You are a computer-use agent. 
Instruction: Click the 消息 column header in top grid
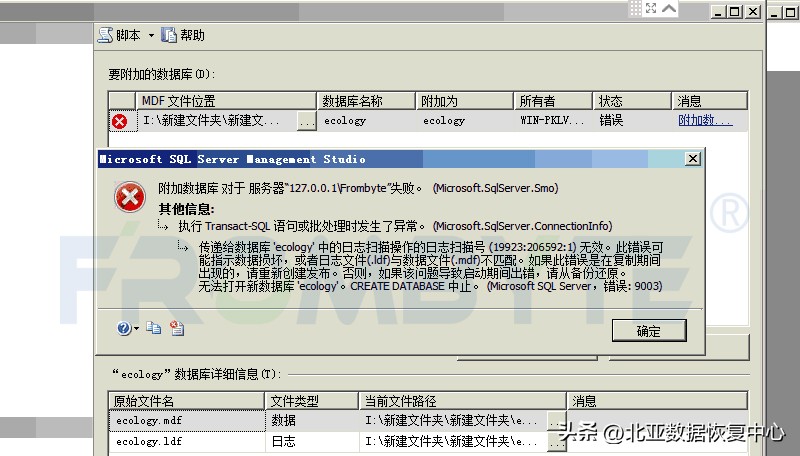coord(710,101)
